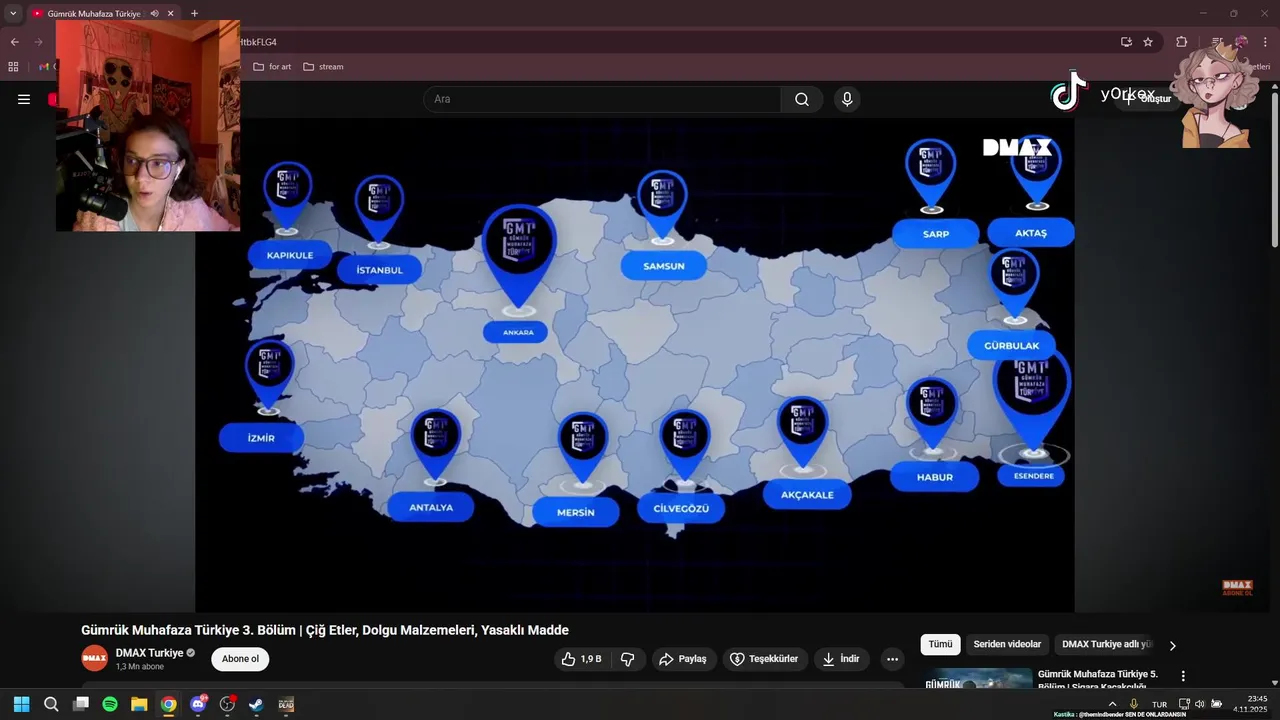The image size is (1280, 720).
Task: Open the Chrome extensions puzzle icon
Action: [x=1182, y=42]
